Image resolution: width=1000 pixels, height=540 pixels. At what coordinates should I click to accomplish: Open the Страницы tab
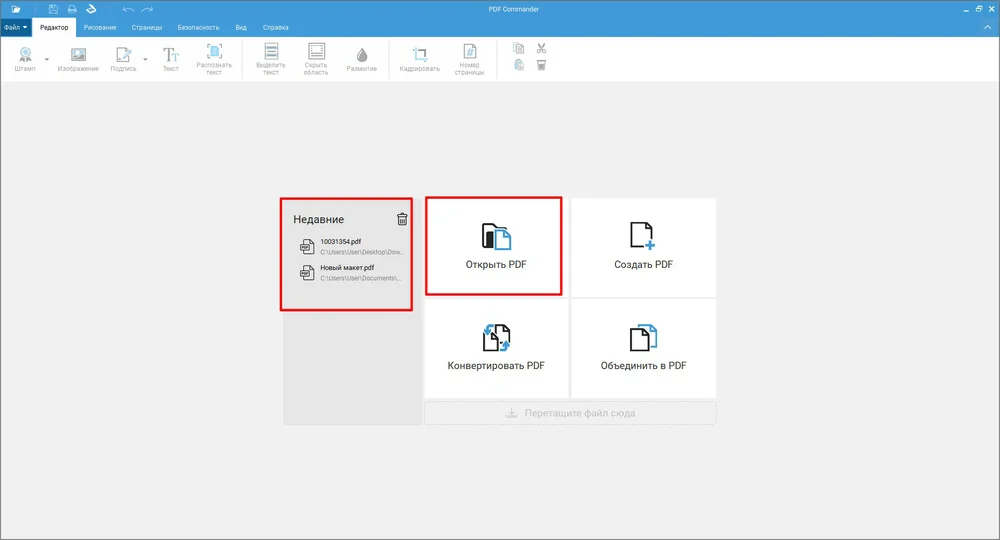click(147, 27)
